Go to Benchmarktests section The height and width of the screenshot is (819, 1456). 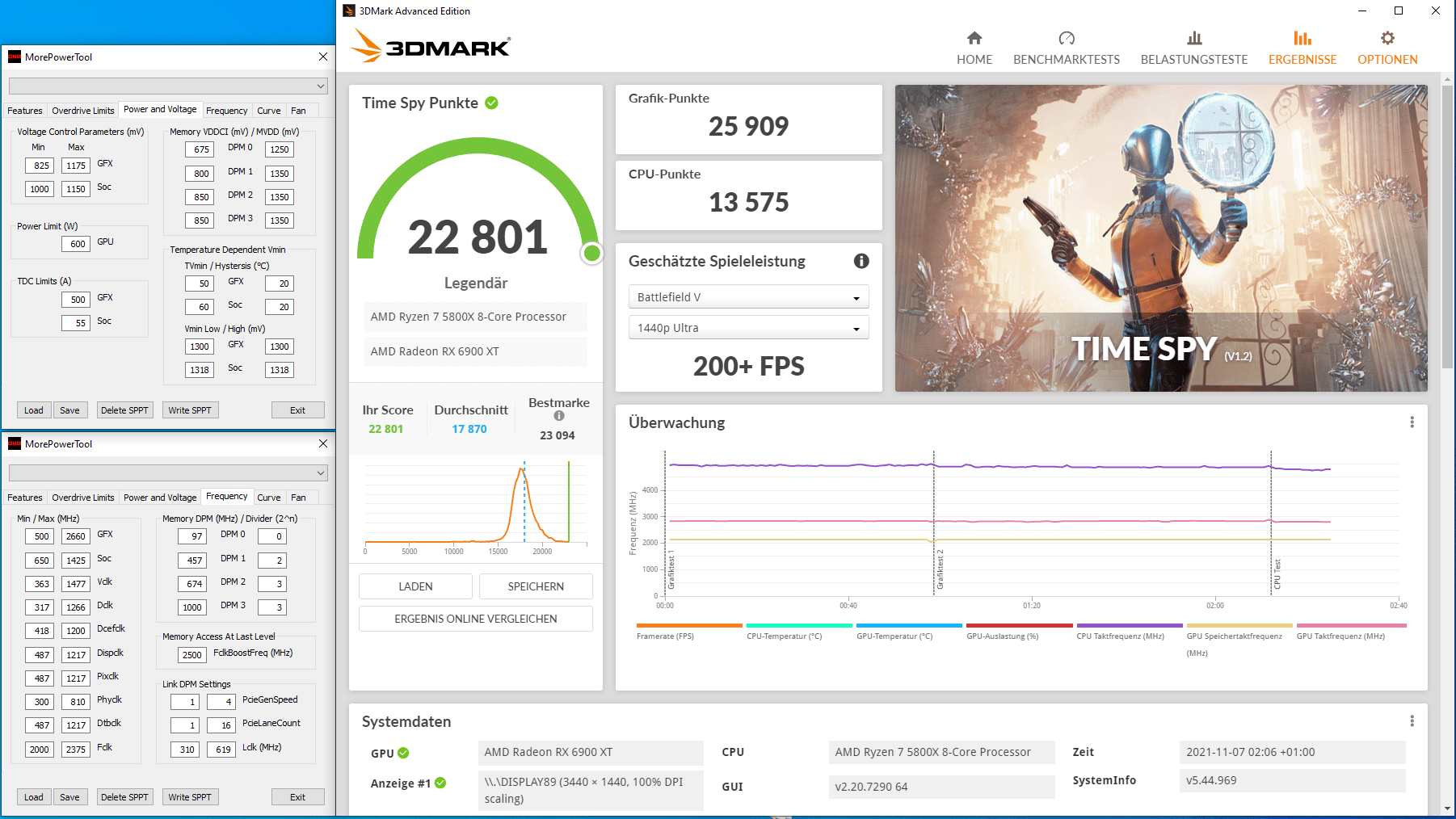tap(1067, 48)
